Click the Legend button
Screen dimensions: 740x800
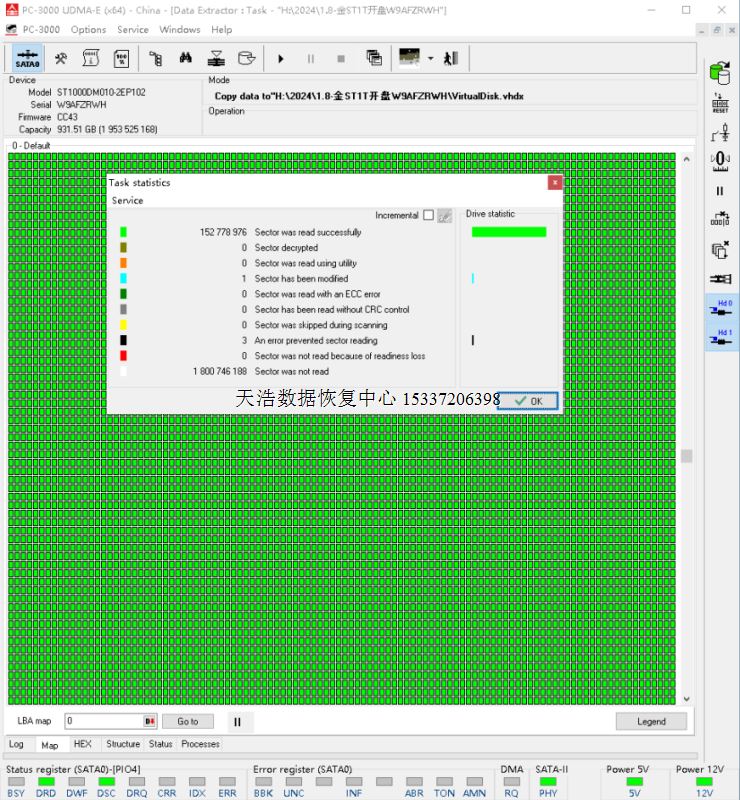pos(651,721)
